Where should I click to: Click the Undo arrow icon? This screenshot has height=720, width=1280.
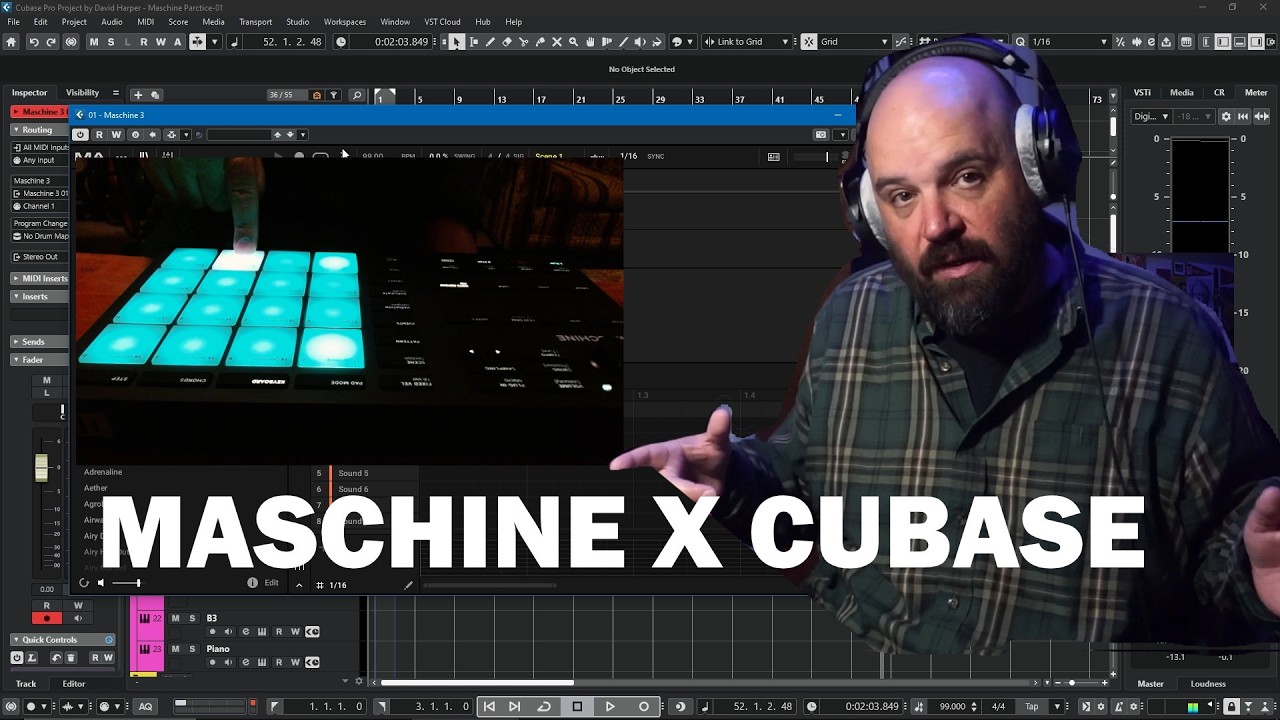coord(34,42)
